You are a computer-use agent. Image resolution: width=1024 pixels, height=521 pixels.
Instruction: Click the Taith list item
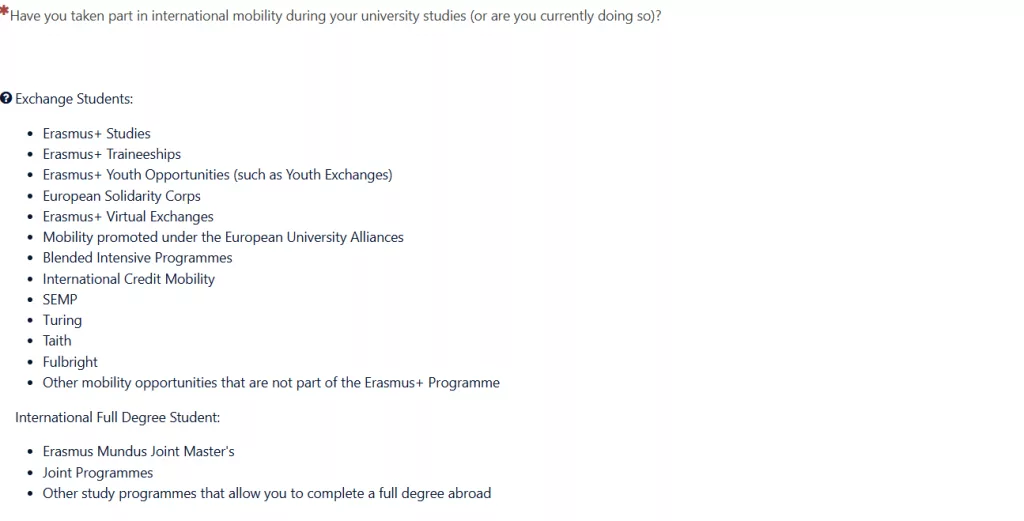tap(57, 341)
